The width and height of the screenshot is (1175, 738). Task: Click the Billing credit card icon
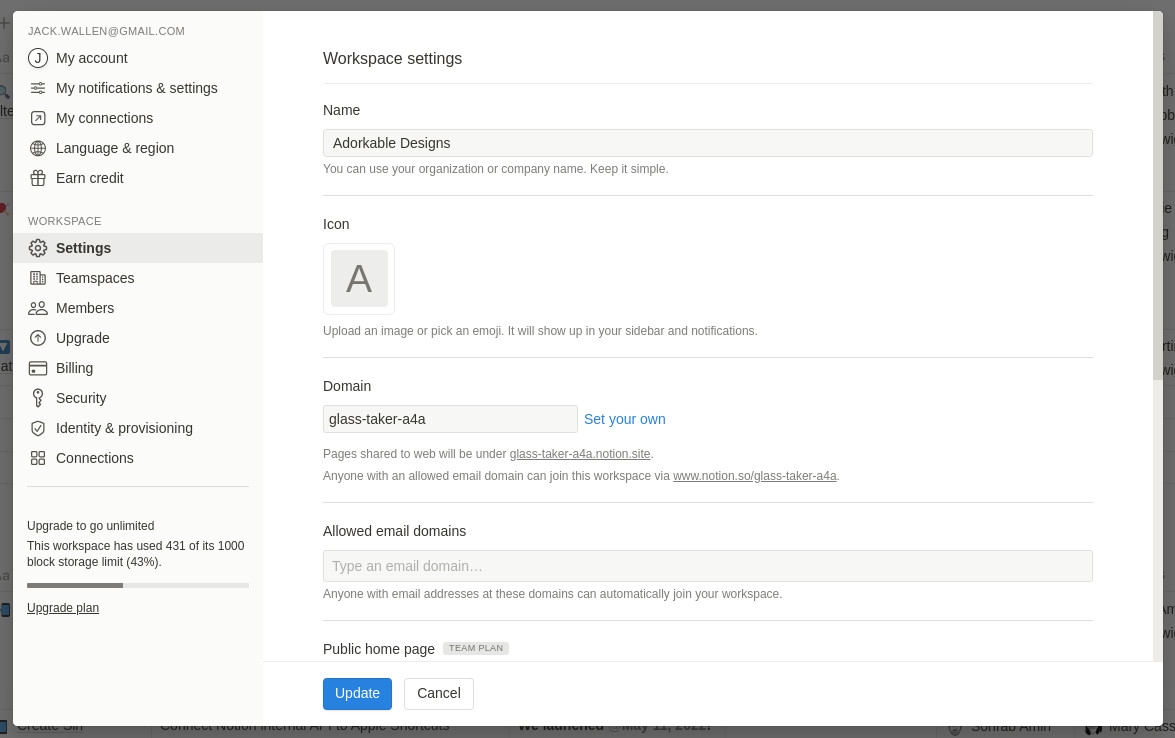click(x=38, y=368)
